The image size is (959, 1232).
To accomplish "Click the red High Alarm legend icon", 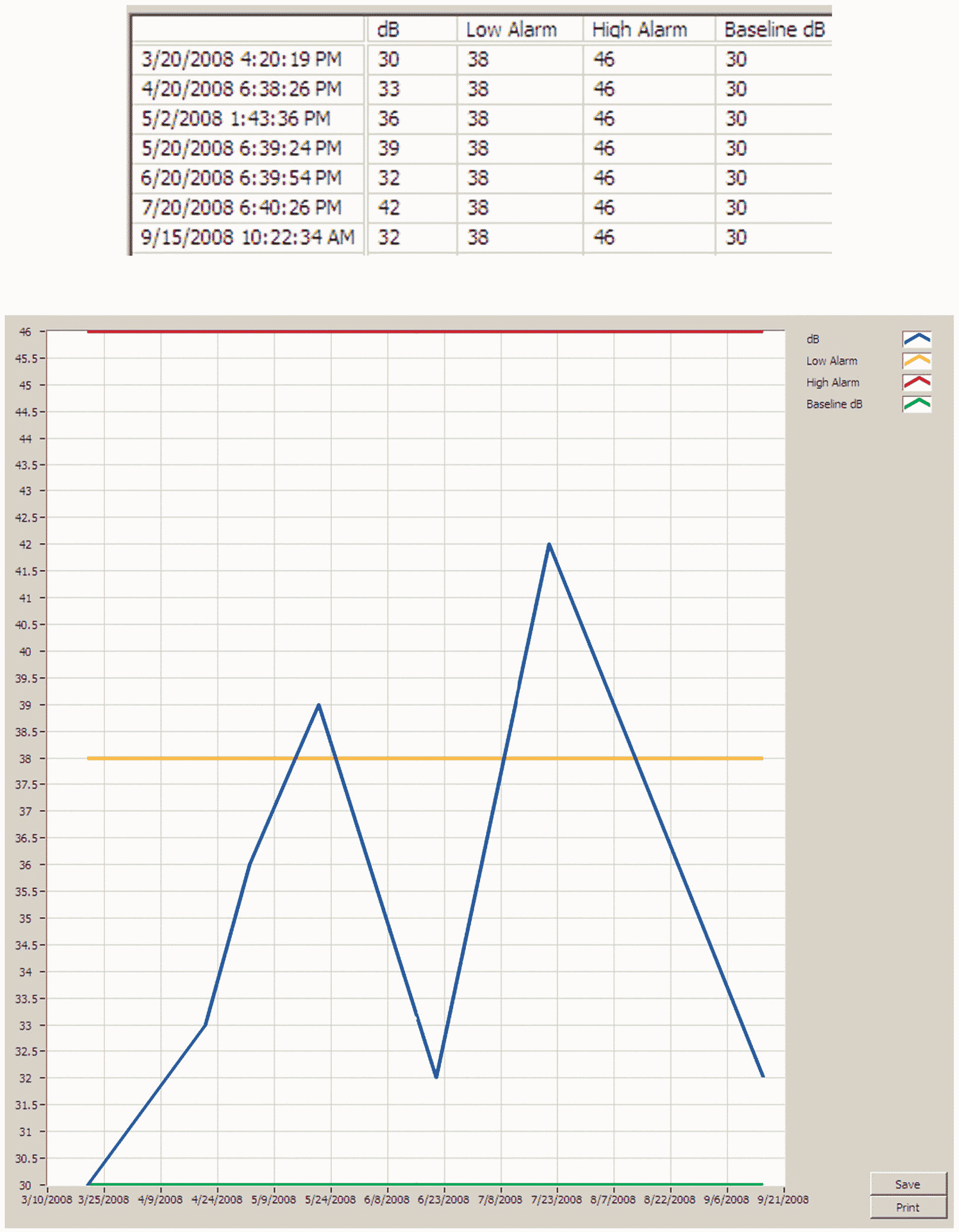I will (x=916, y=382).
